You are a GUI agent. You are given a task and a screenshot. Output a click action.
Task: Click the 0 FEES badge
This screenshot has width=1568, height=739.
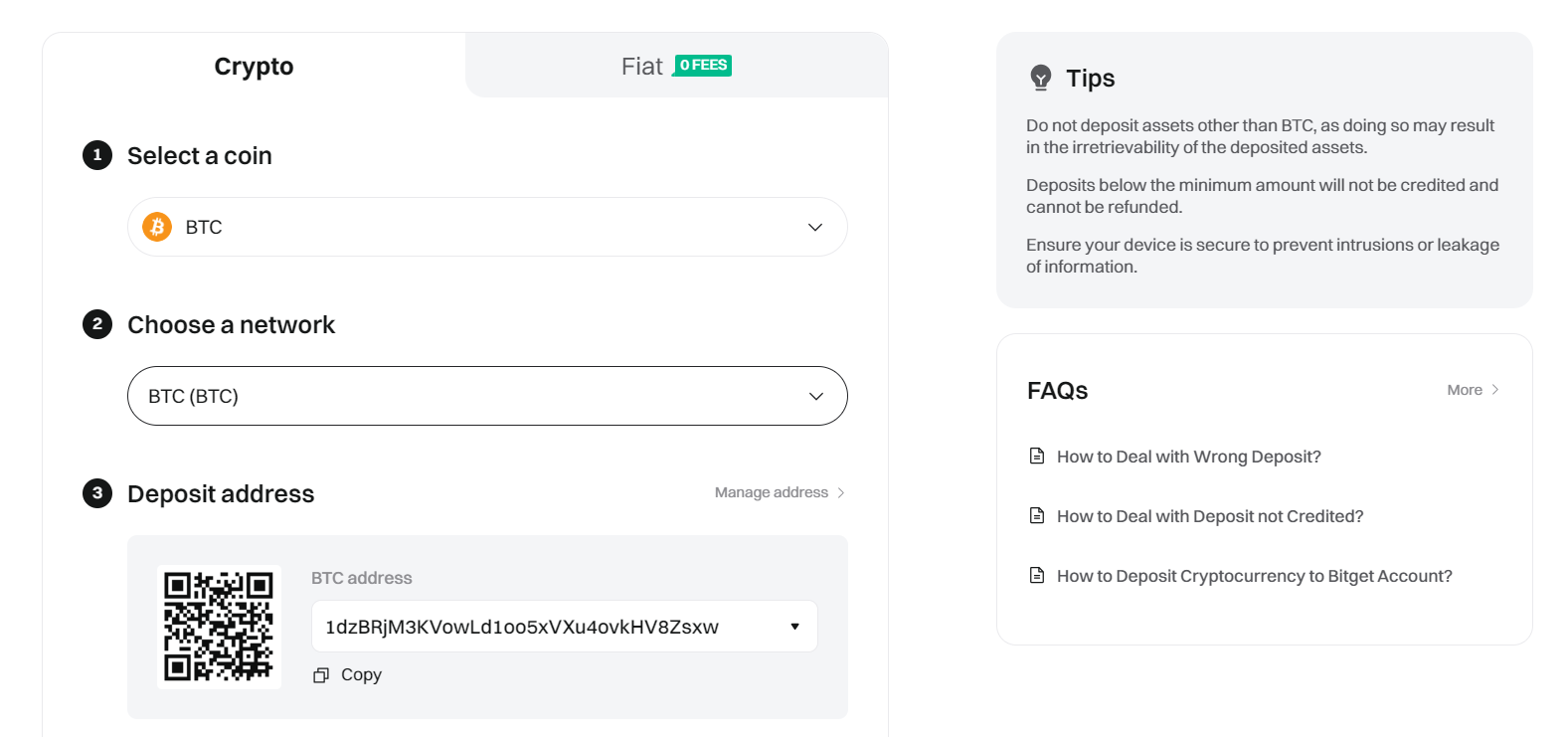tap(703, 66)
